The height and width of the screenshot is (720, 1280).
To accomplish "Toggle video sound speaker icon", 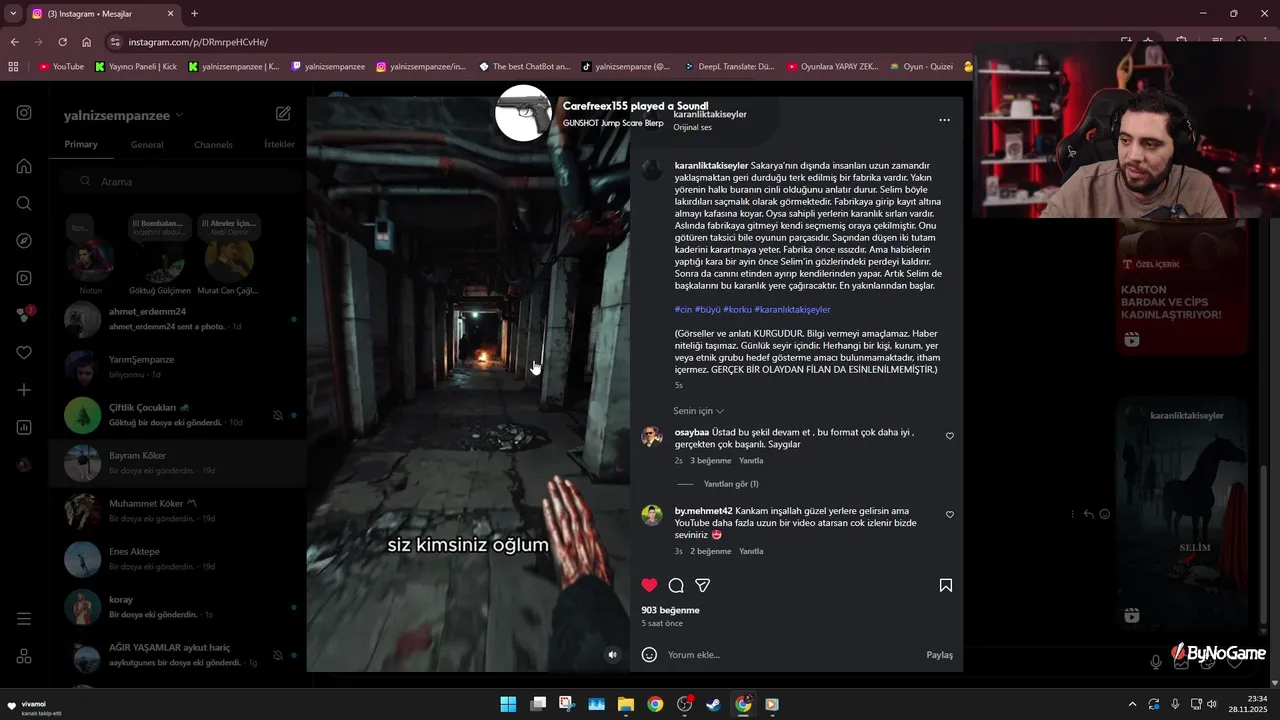I will [613, 655].
